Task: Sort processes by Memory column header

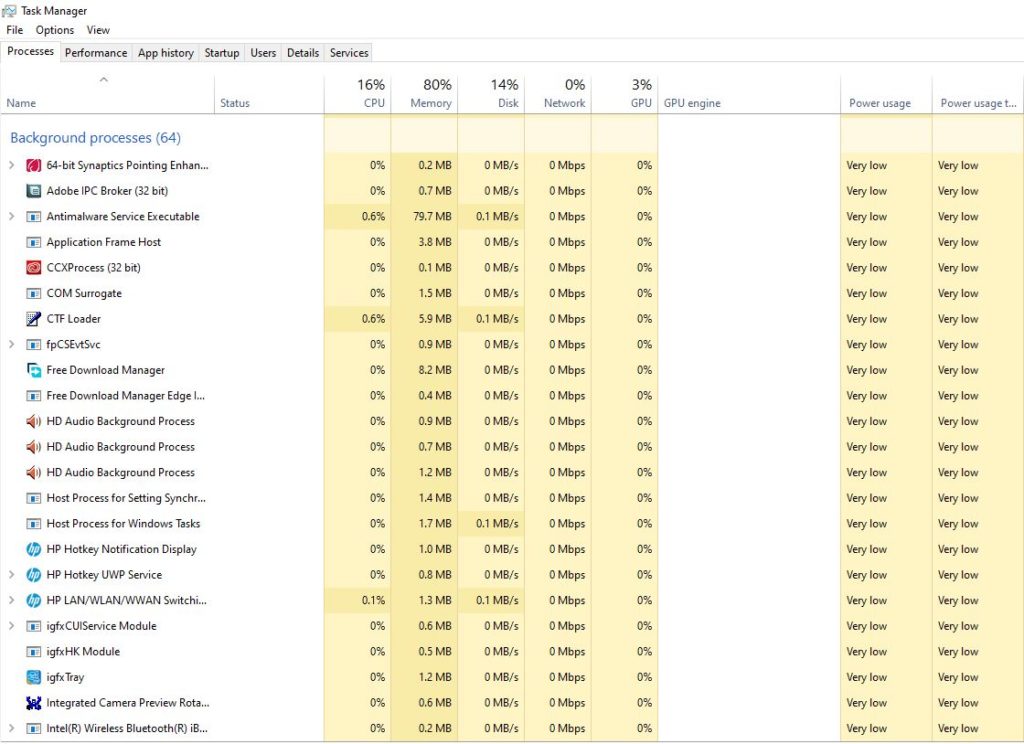Action: [424, 93]
